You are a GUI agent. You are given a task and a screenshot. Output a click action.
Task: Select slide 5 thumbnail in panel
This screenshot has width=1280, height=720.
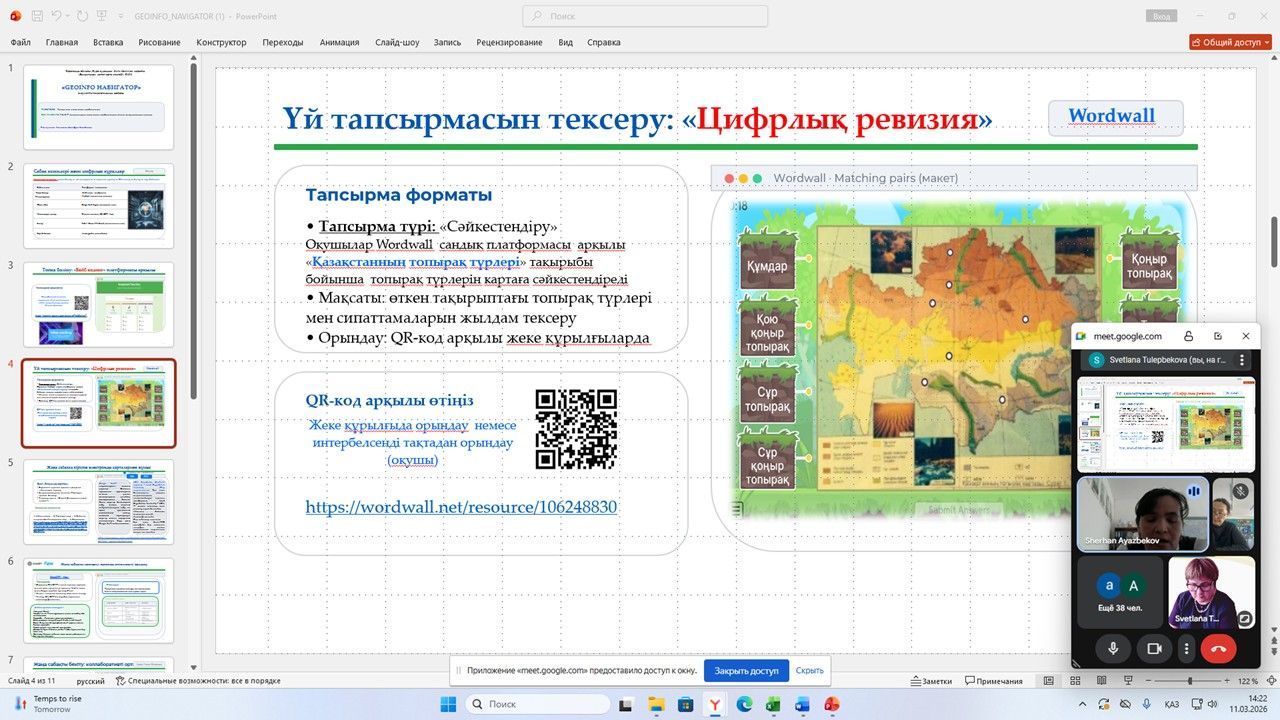99,501
